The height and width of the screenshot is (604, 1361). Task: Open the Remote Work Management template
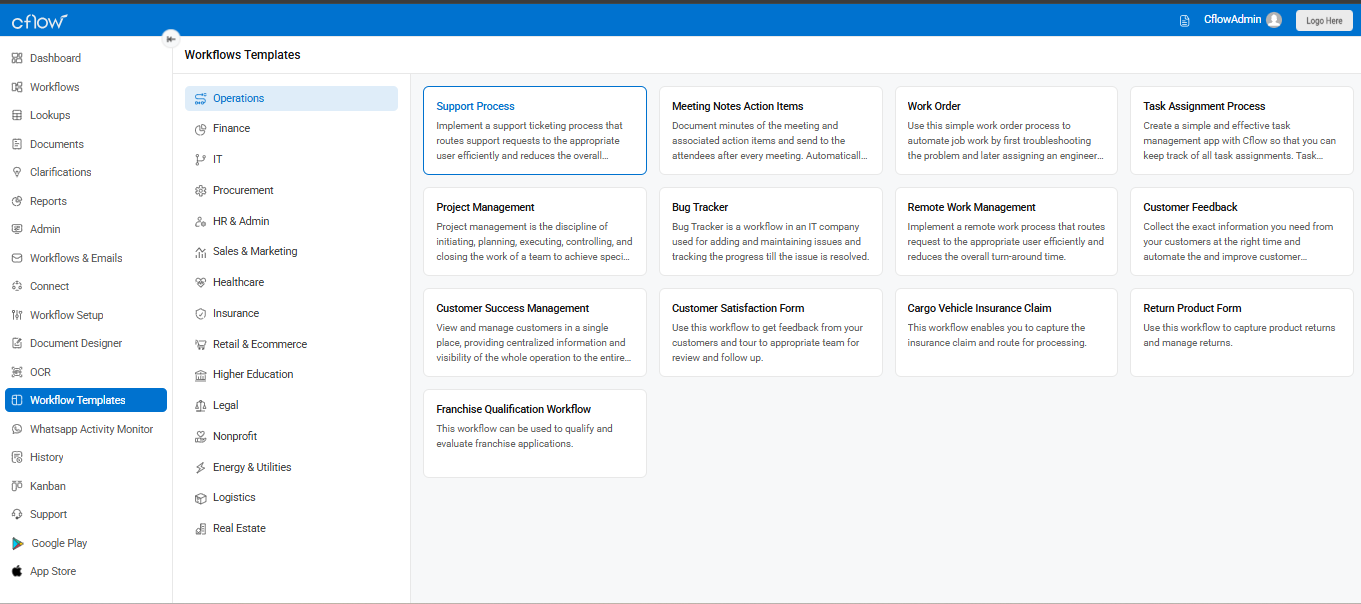click(1006, 232)
